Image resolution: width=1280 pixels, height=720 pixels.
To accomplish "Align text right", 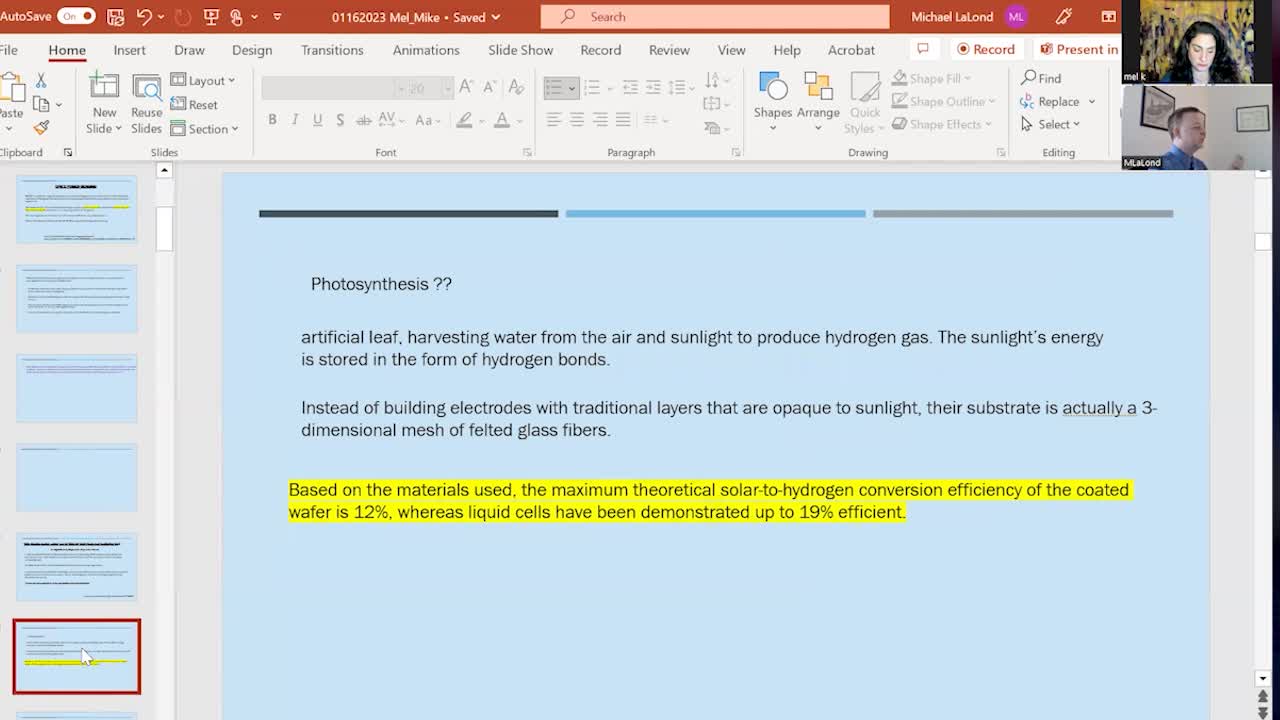I will pyautogui.click(x=600, y=120).
